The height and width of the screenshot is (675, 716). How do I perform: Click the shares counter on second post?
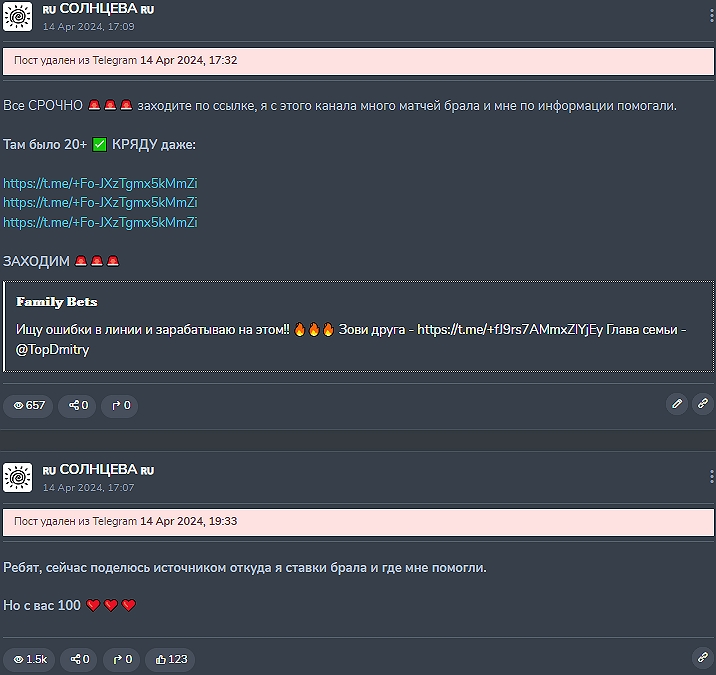click(78, 659)
